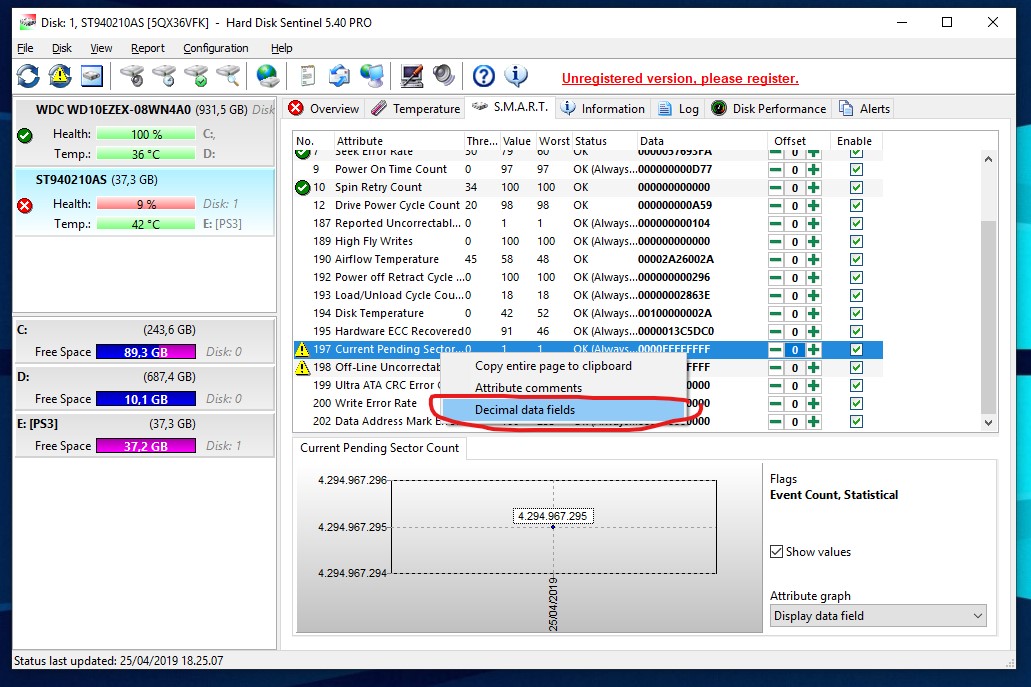This screenshot has height=687, width=1031.
Task: Click warning triangle on Off-Line Uncorrectable row
Action: (x=302, y=367)
